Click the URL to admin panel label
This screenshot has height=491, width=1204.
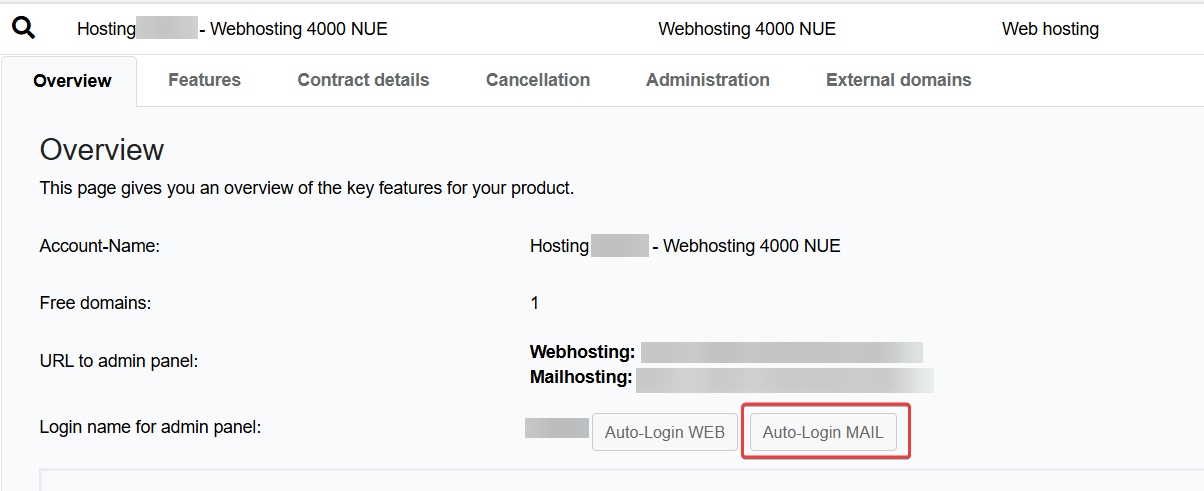(119, 361)
